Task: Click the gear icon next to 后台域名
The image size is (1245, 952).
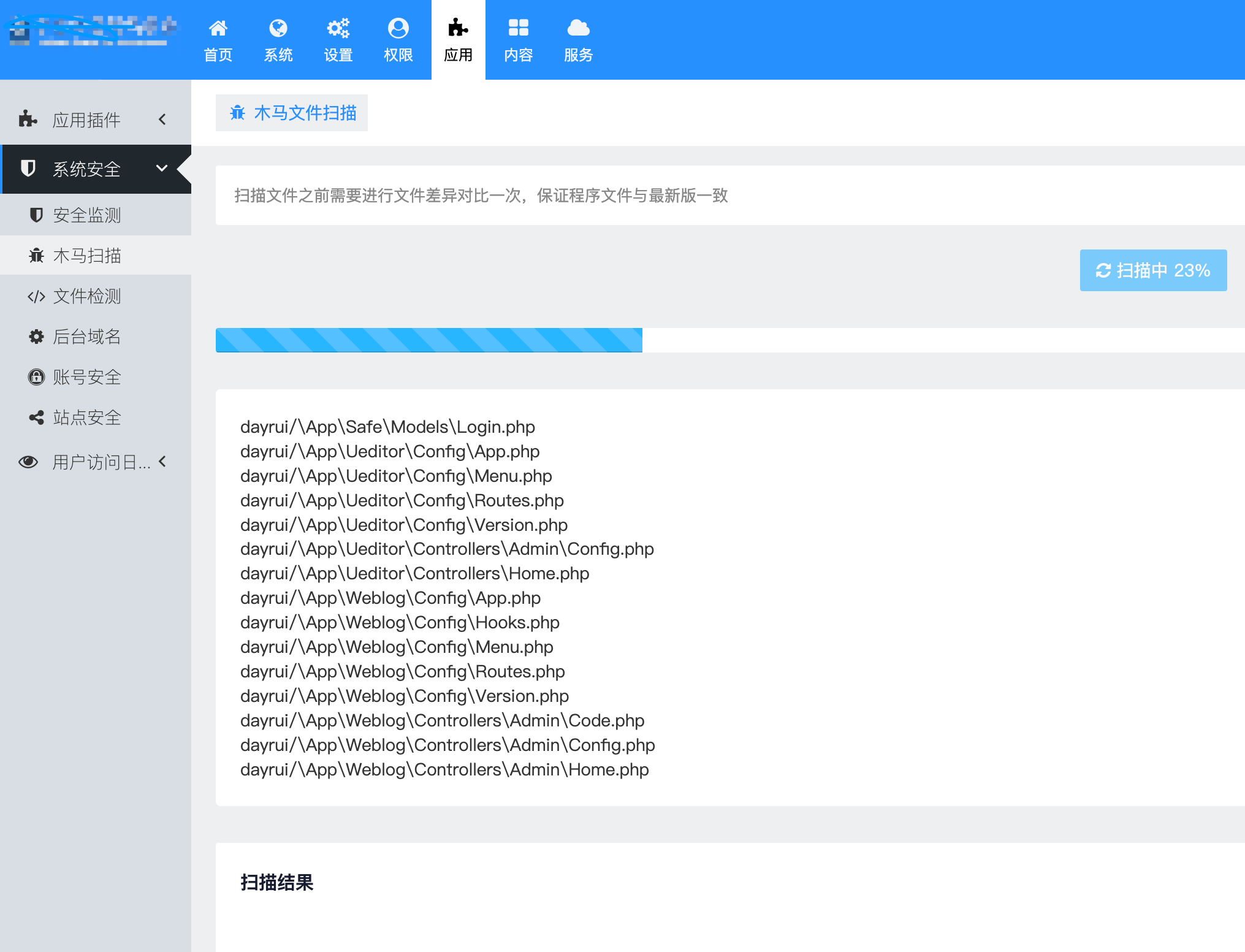Action: click(36, 337)
